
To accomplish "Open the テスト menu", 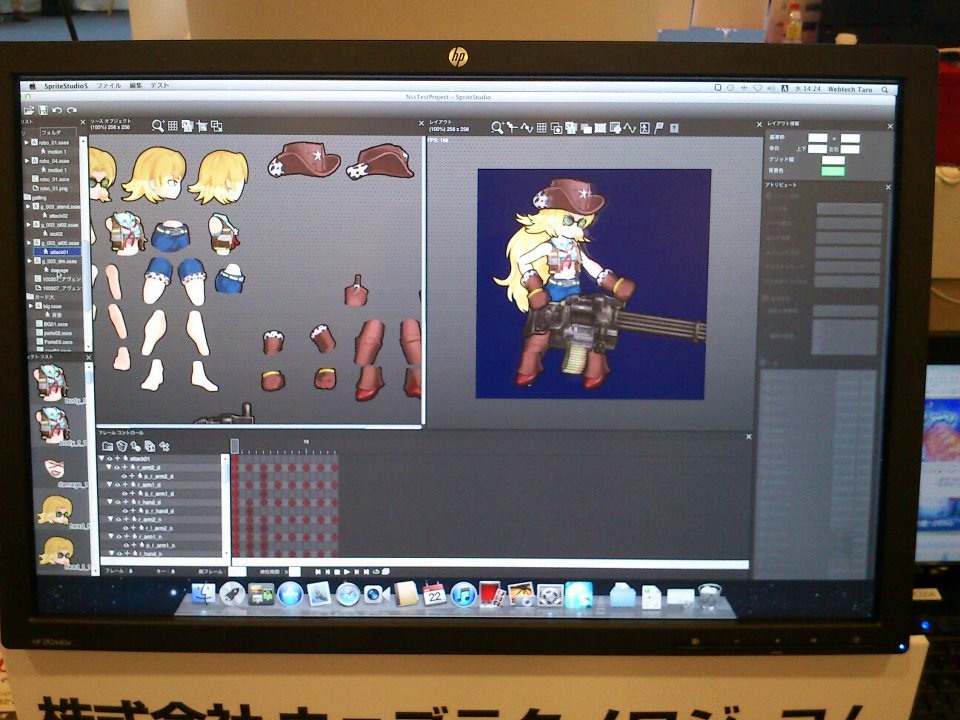I will click(160, 86).
